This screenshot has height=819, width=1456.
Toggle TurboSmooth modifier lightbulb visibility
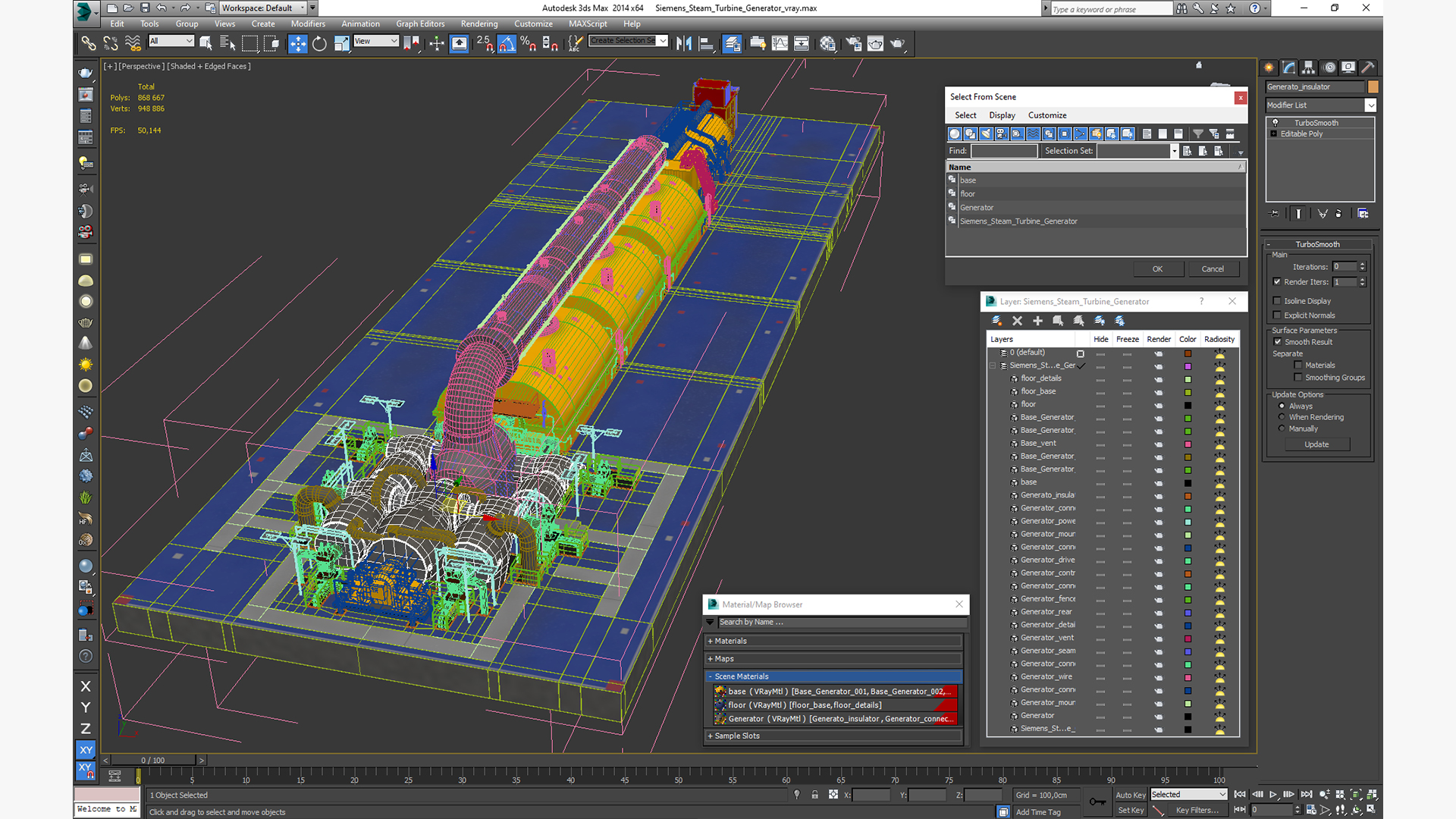[1275, 123]
